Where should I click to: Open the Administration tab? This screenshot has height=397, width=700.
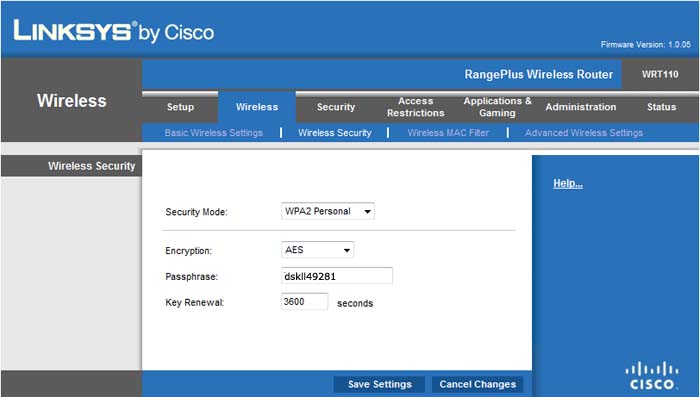pos(581,107)
